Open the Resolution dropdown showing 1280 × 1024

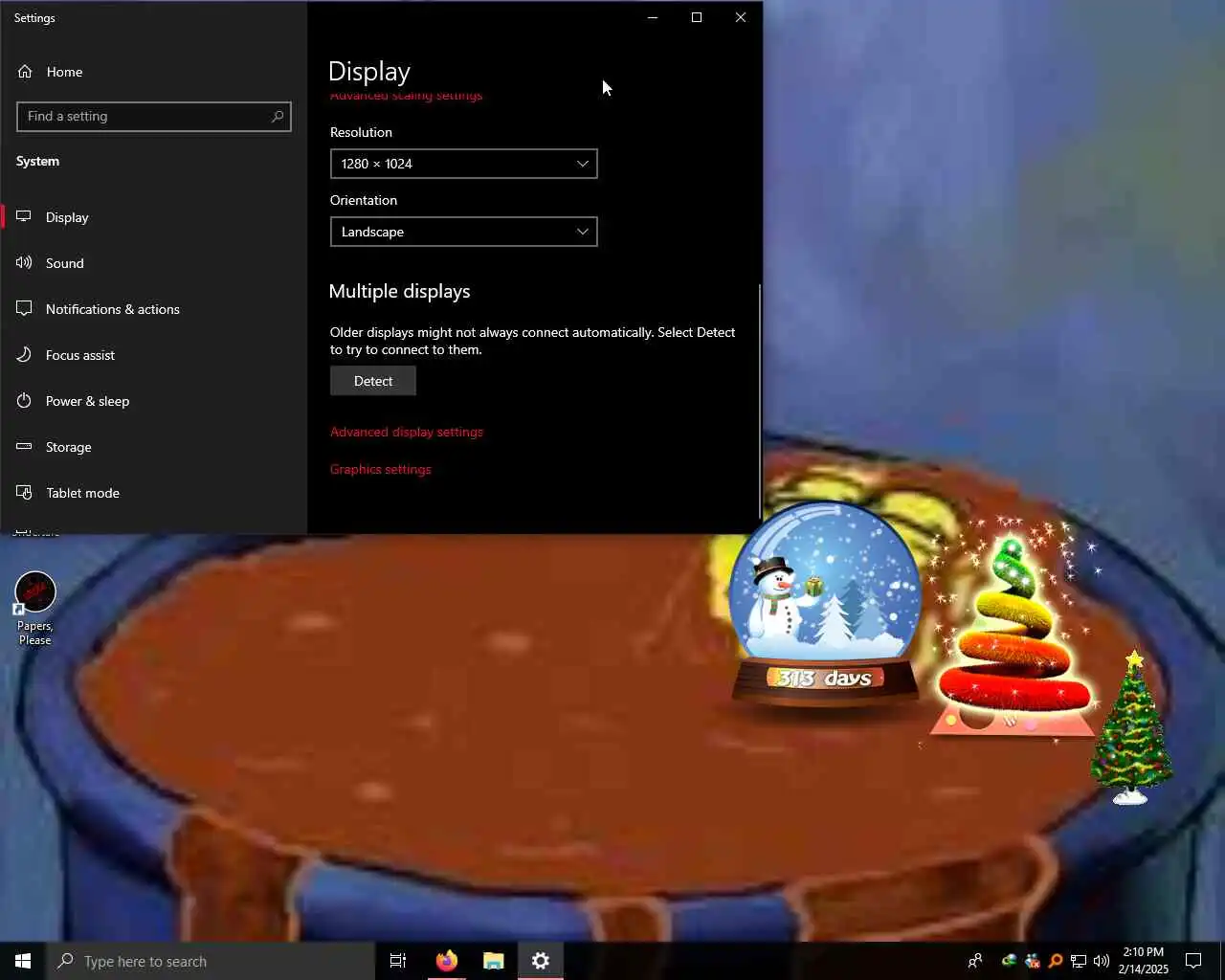(x=463, y=164)
